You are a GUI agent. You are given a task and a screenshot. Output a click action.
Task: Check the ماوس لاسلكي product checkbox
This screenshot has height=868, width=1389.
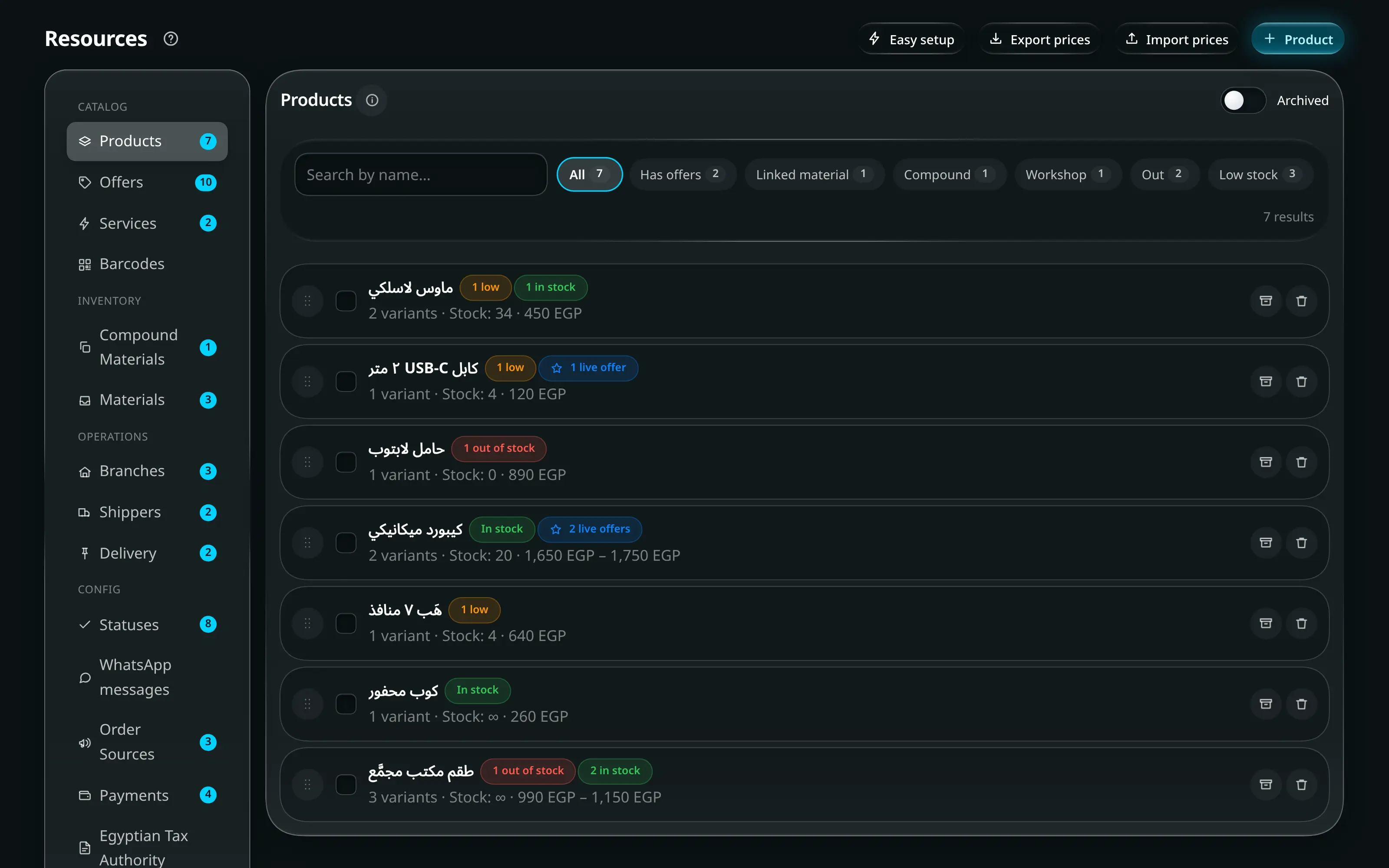click(x=346, y=301)
